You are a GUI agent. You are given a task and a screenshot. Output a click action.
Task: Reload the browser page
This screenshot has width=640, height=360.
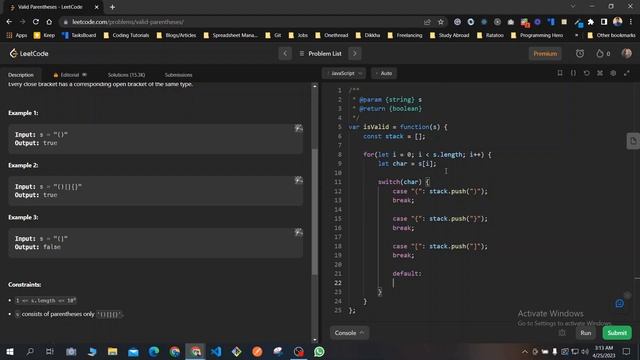tap(36, 22)
